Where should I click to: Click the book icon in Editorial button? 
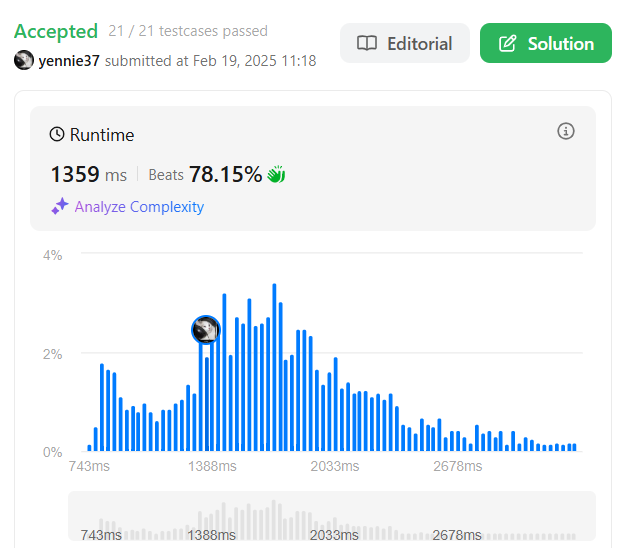click(x=367, y=43)
